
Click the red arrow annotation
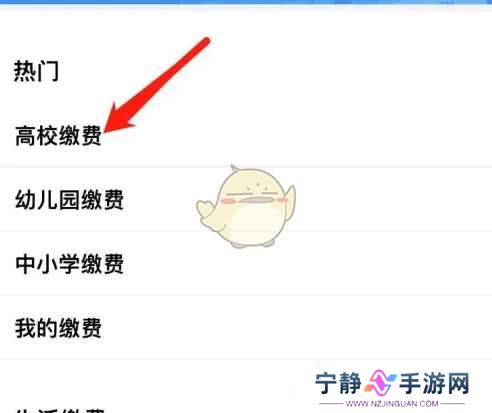click(157, 85)
